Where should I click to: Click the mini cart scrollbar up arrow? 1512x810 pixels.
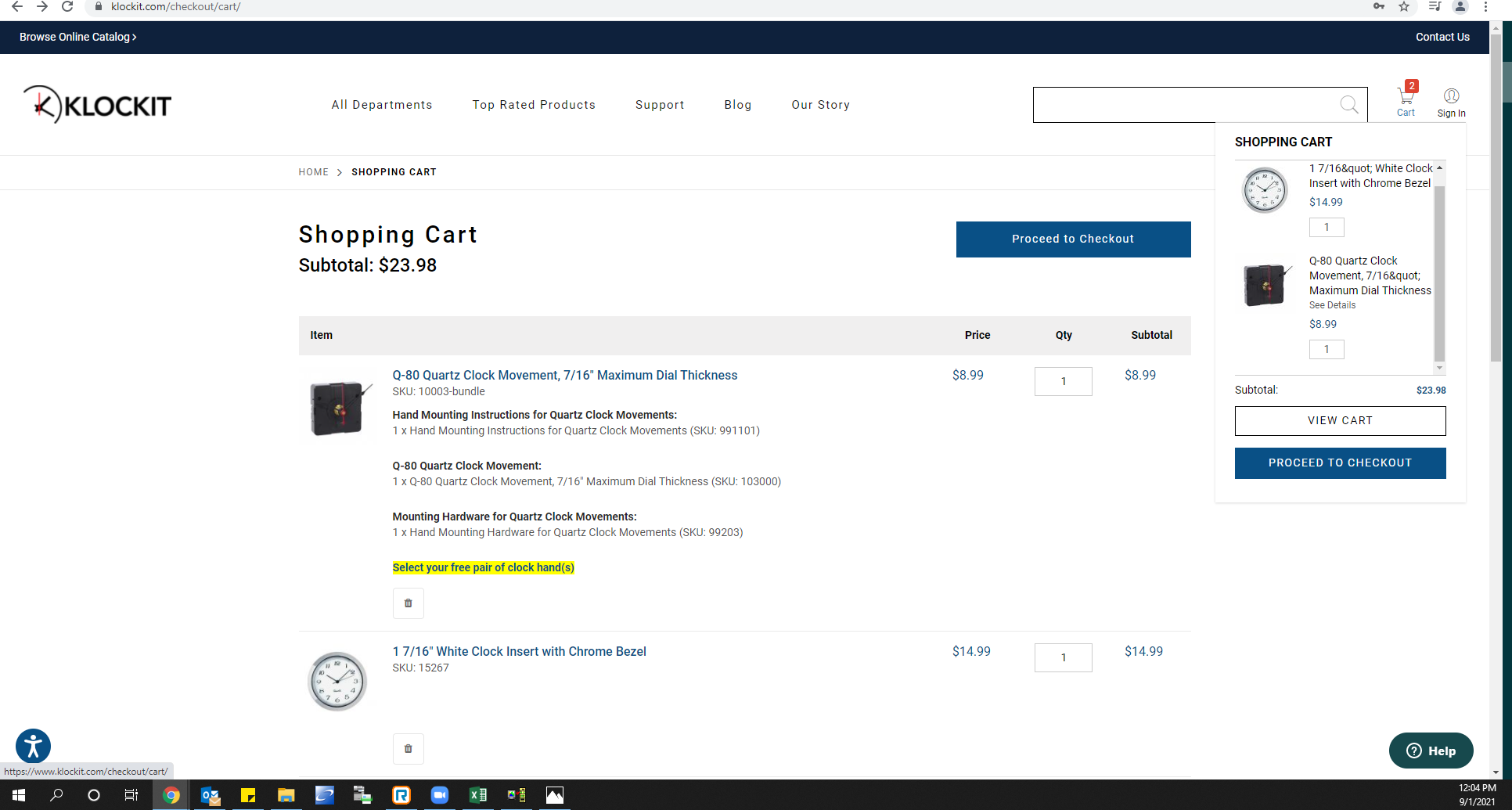(x=1439, y=167)
